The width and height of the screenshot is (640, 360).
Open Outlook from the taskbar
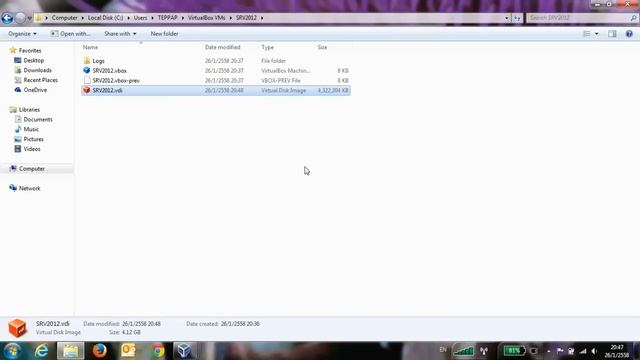(x=129, y=351)
